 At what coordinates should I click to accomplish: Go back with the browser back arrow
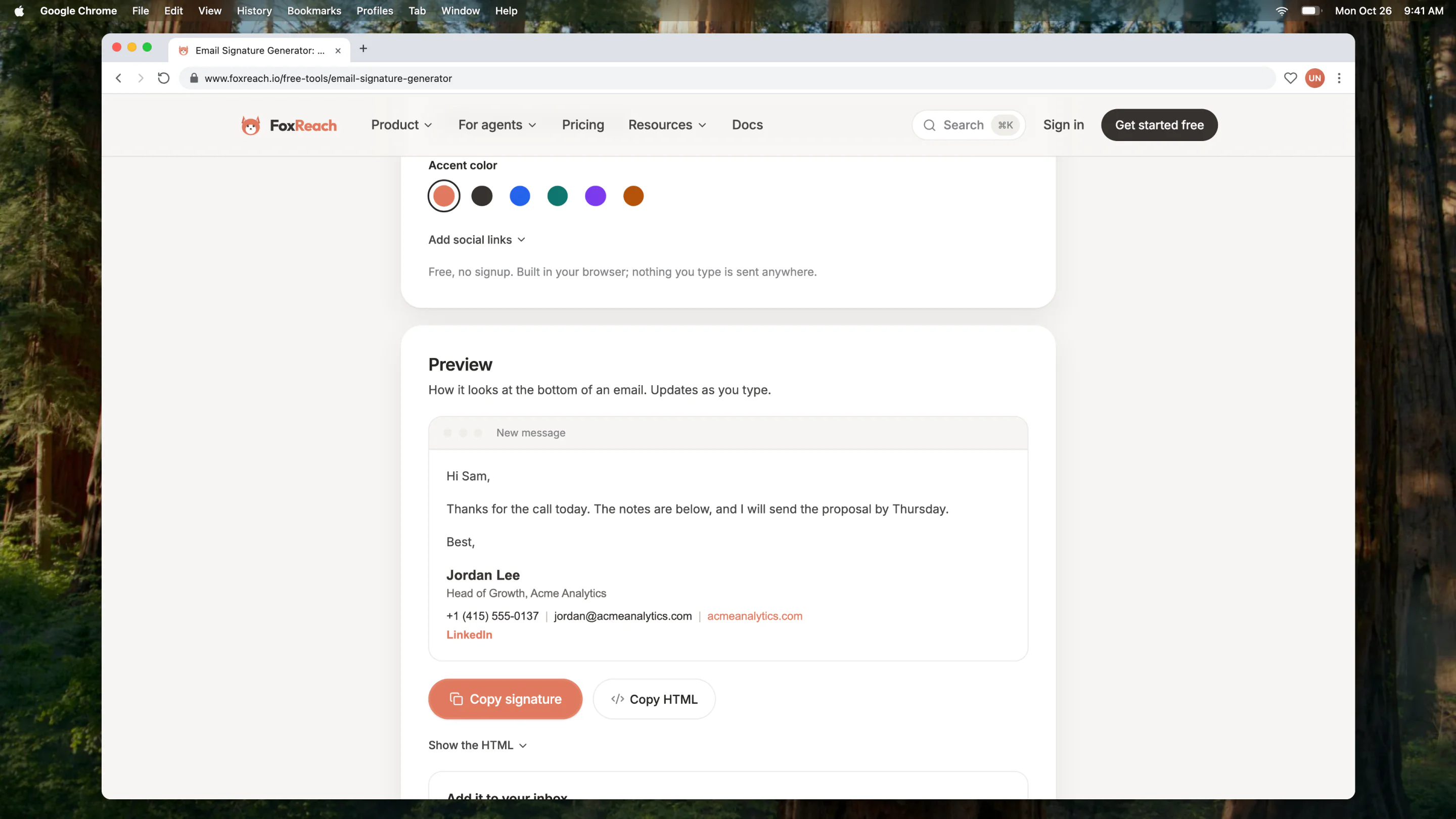click(119, 78)
